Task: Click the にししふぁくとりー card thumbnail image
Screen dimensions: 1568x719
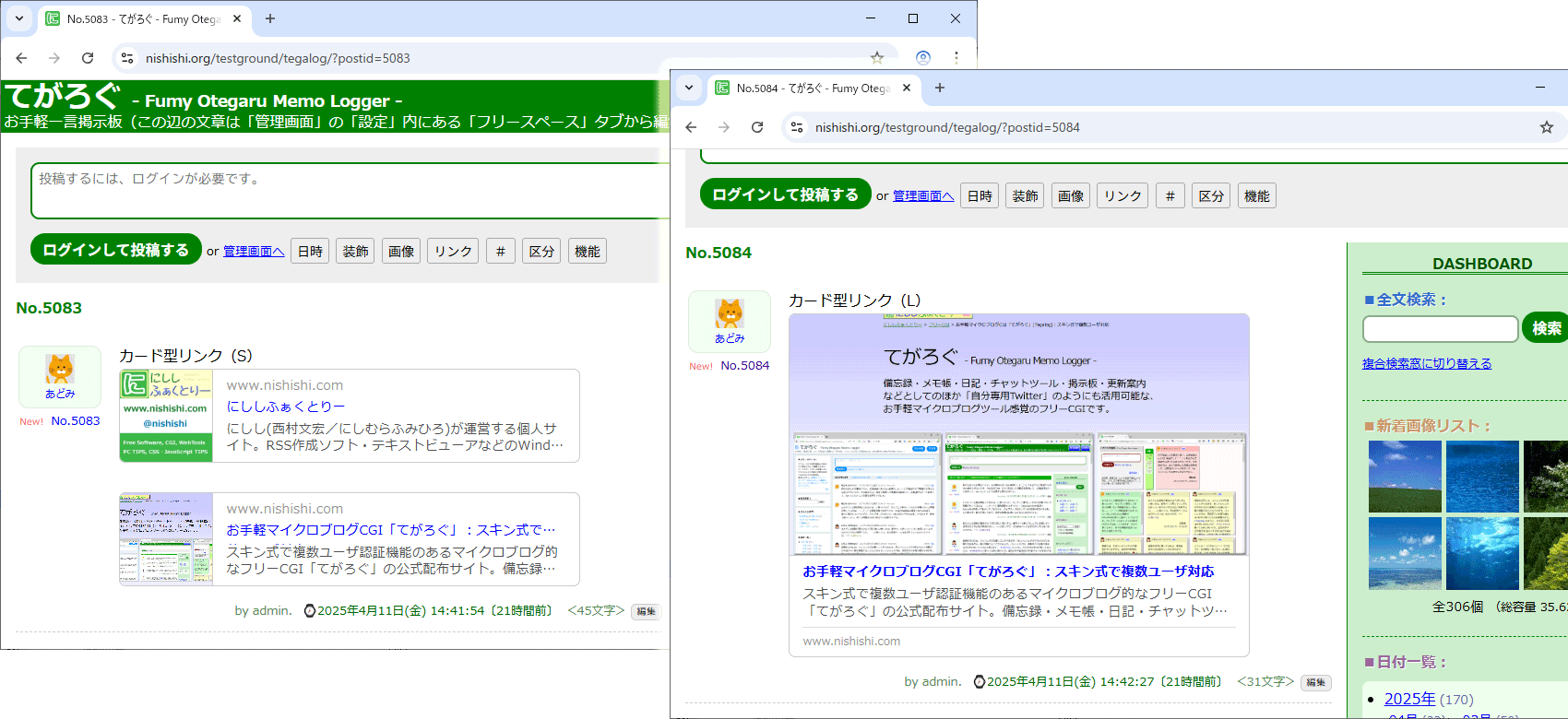Action: click(x=166, y=416)
